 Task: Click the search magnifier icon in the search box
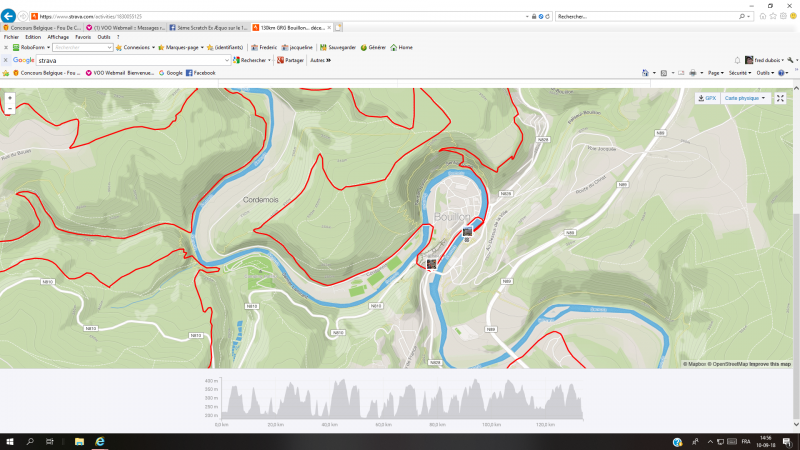point(742,16)
